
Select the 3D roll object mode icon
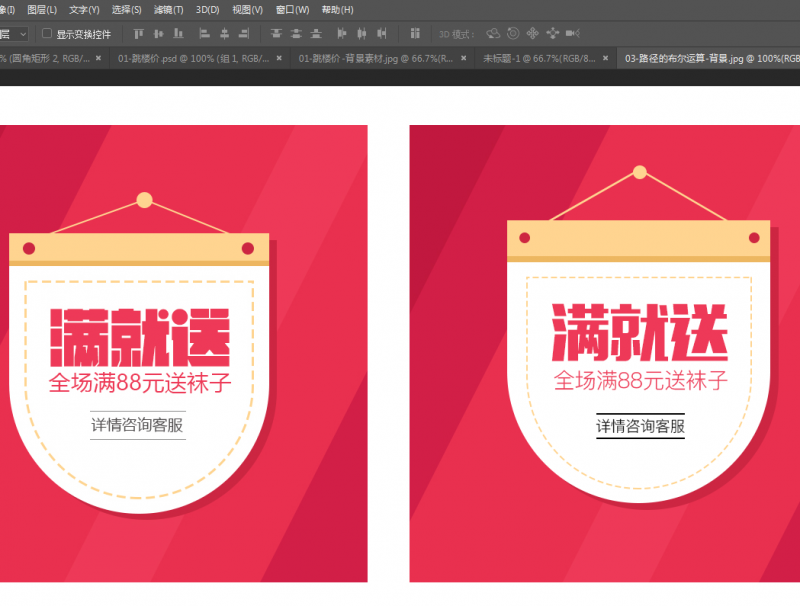tap(513, 34)
